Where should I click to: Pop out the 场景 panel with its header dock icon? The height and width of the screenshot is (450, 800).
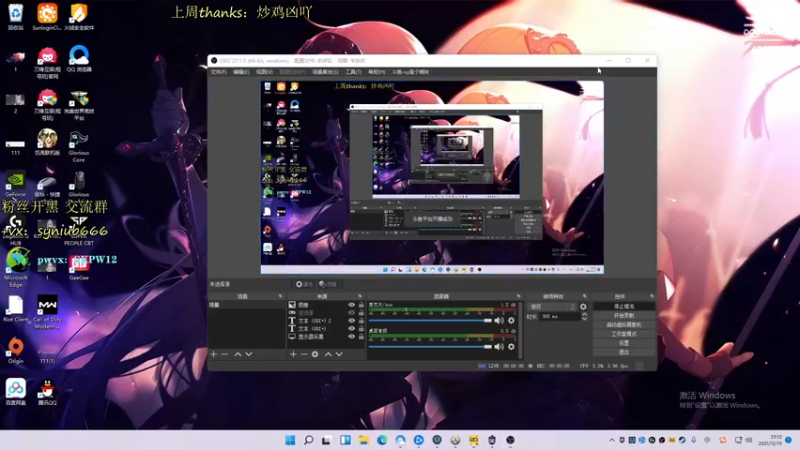point(280,296)
